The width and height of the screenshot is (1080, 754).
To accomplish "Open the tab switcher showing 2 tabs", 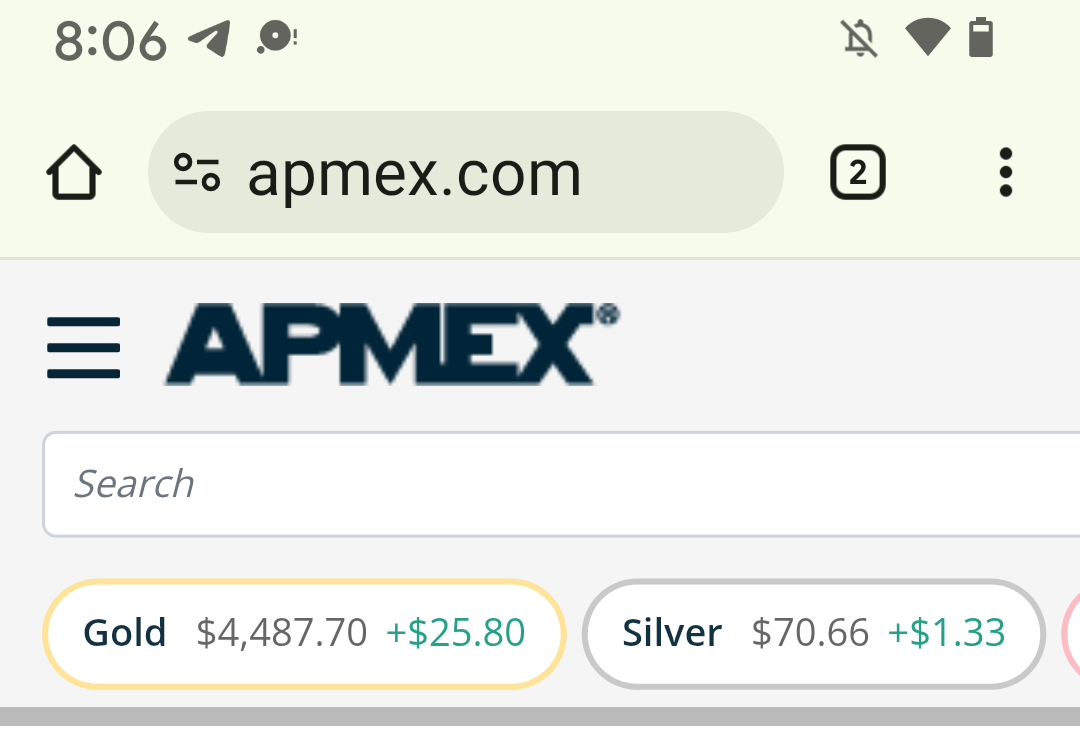I will coord(857,173).
